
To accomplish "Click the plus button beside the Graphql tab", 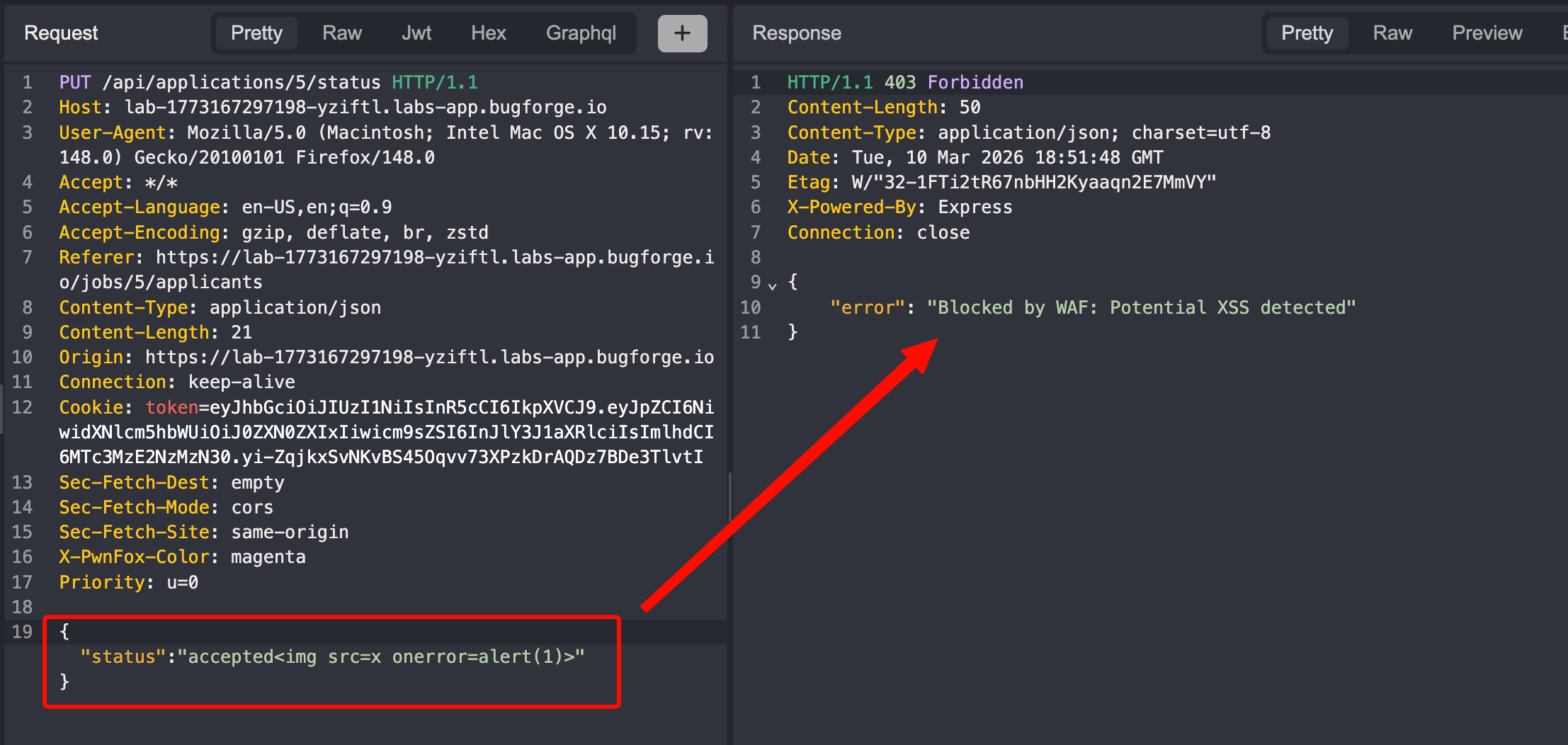I will pos(681,33).
